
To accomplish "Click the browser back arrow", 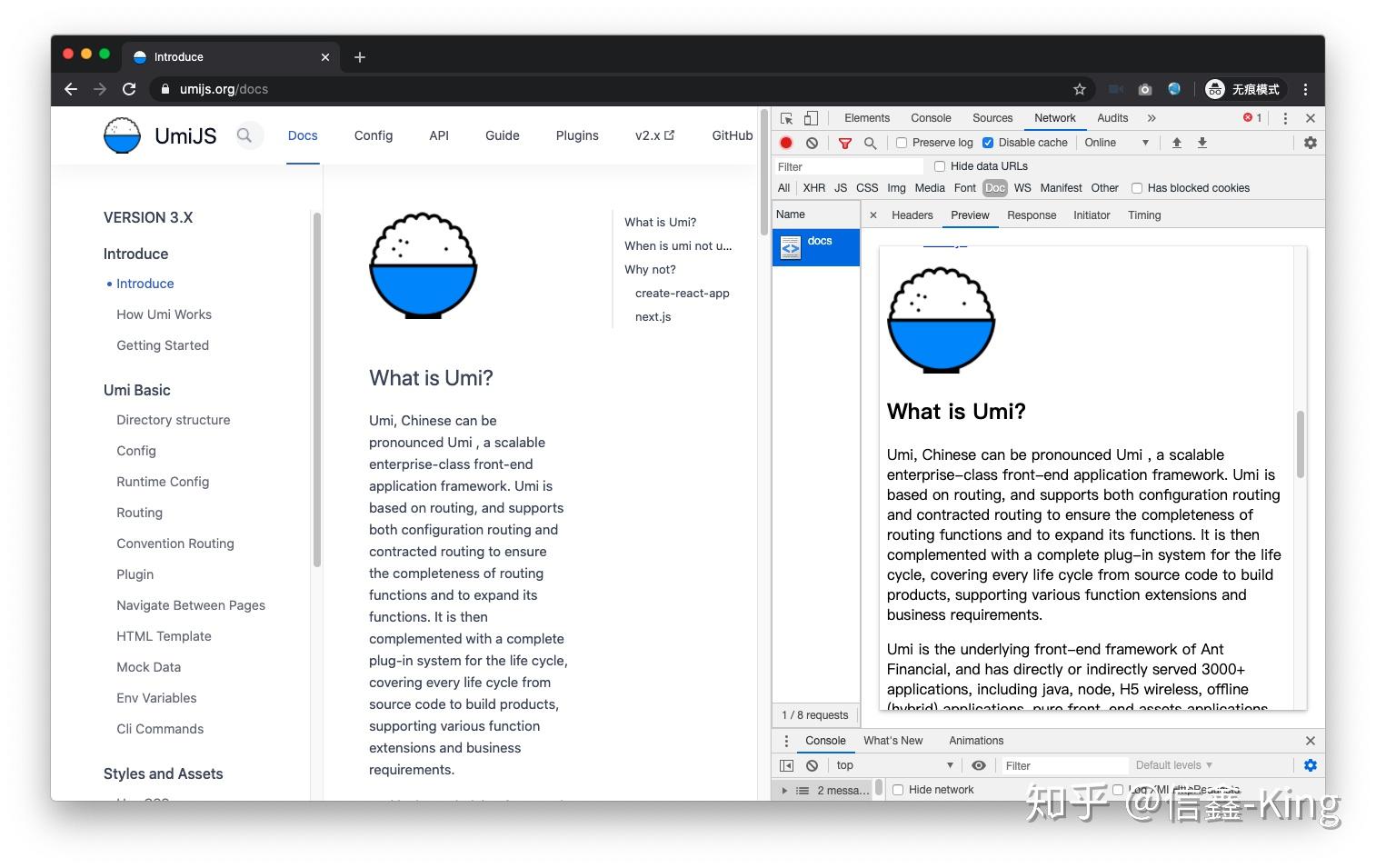I will click(71, 89).
